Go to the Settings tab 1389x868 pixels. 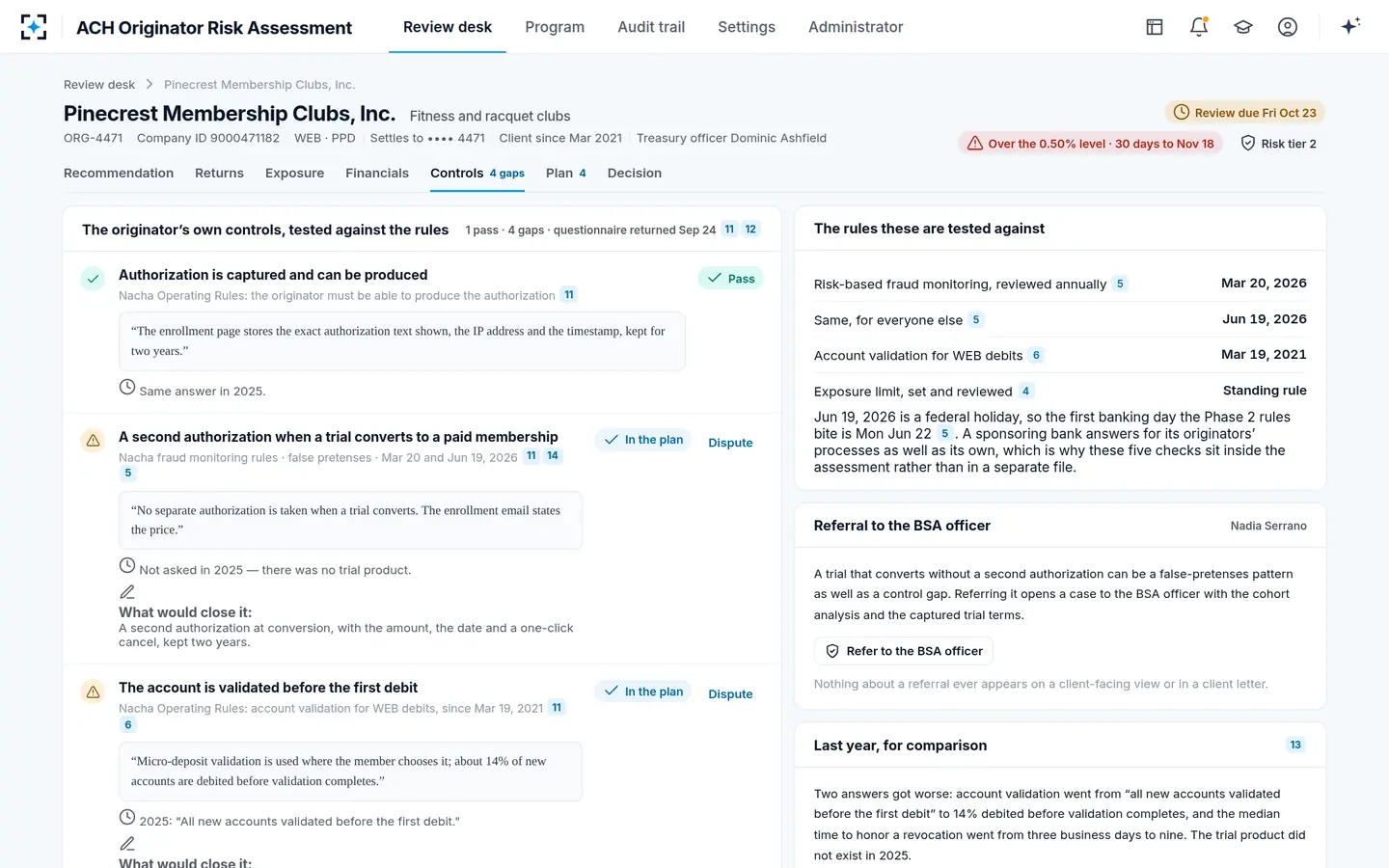747,27
